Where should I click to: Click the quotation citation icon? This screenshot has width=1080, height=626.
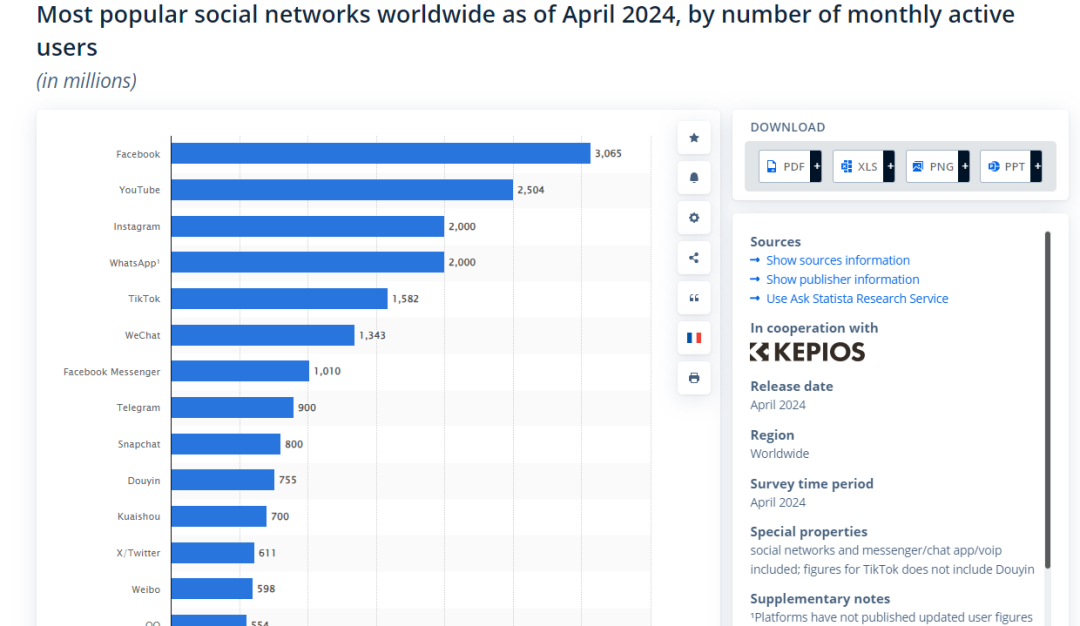coord(694,298)
